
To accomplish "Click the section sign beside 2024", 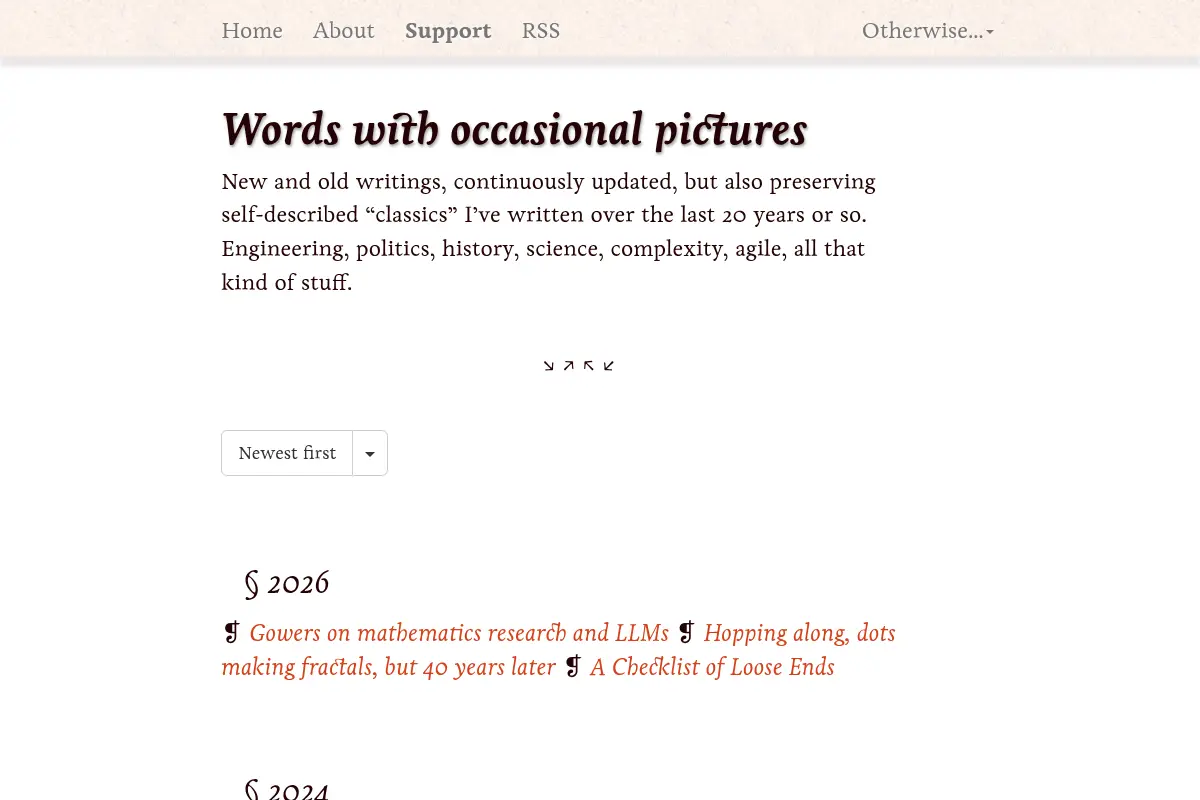I will click(252, 790).
